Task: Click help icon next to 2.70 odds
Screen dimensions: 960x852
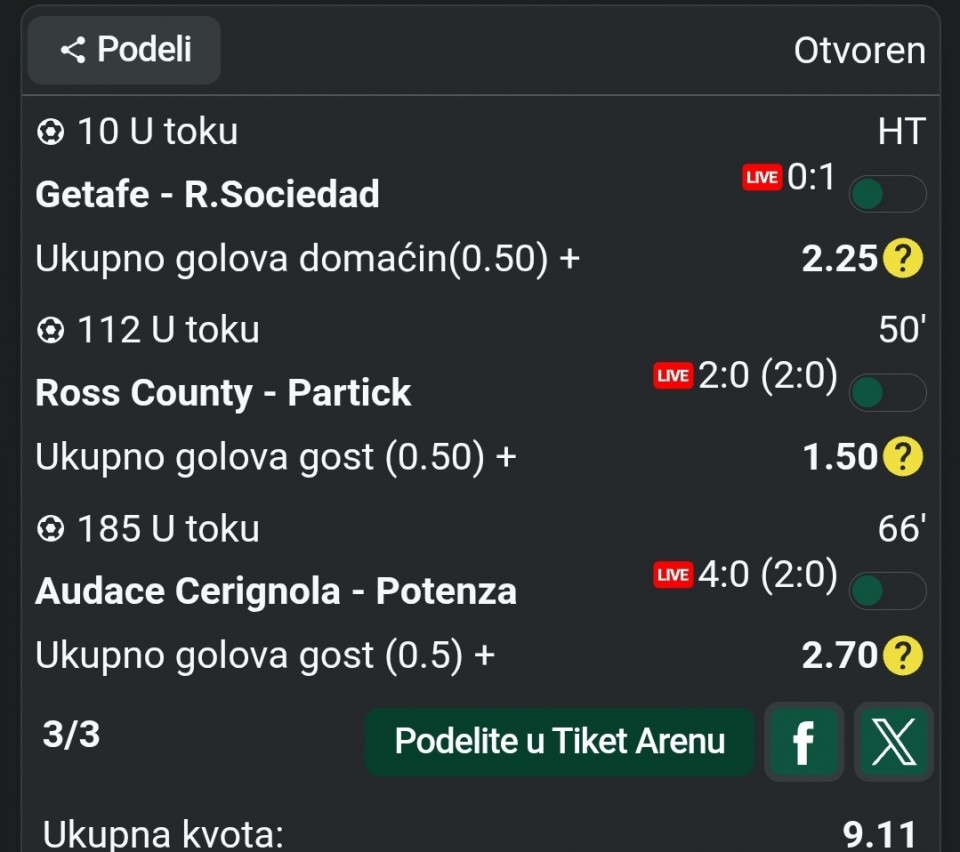Action: tap(902, 656)
